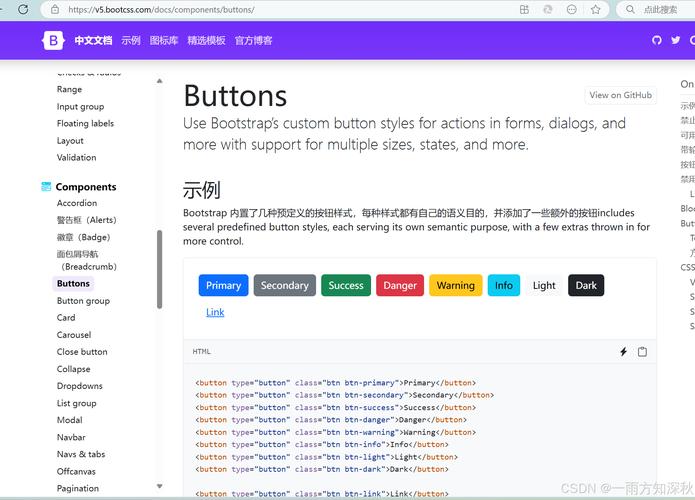Copy HTML code with the clipboard icon
Viewport: 695px width, 500px height.
642,352
